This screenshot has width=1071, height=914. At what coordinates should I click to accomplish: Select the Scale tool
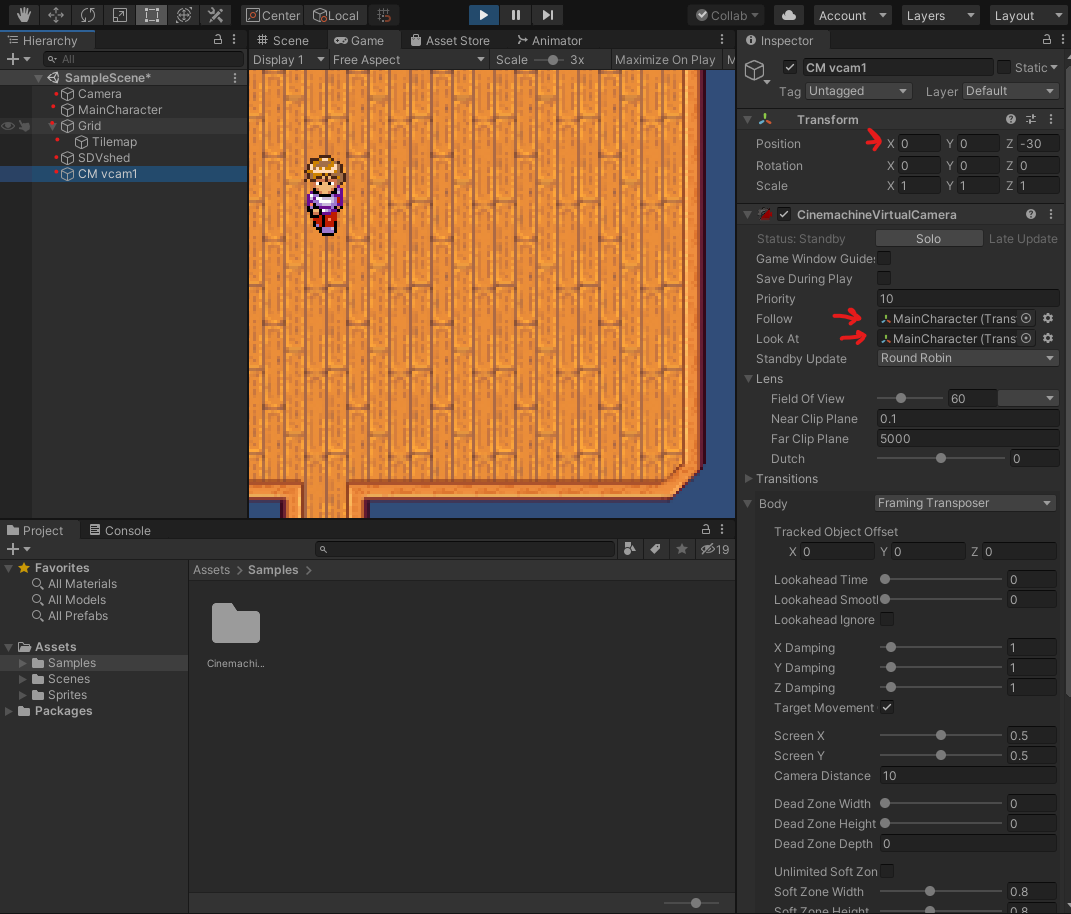pos(119,15)
